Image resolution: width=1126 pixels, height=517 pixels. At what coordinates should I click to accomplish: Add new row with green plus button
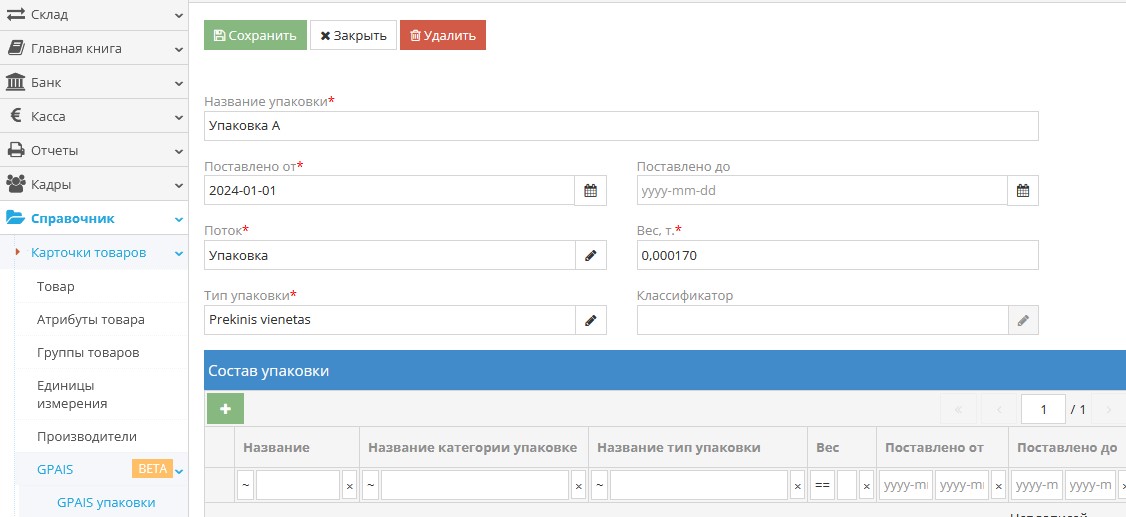point(225,408)
